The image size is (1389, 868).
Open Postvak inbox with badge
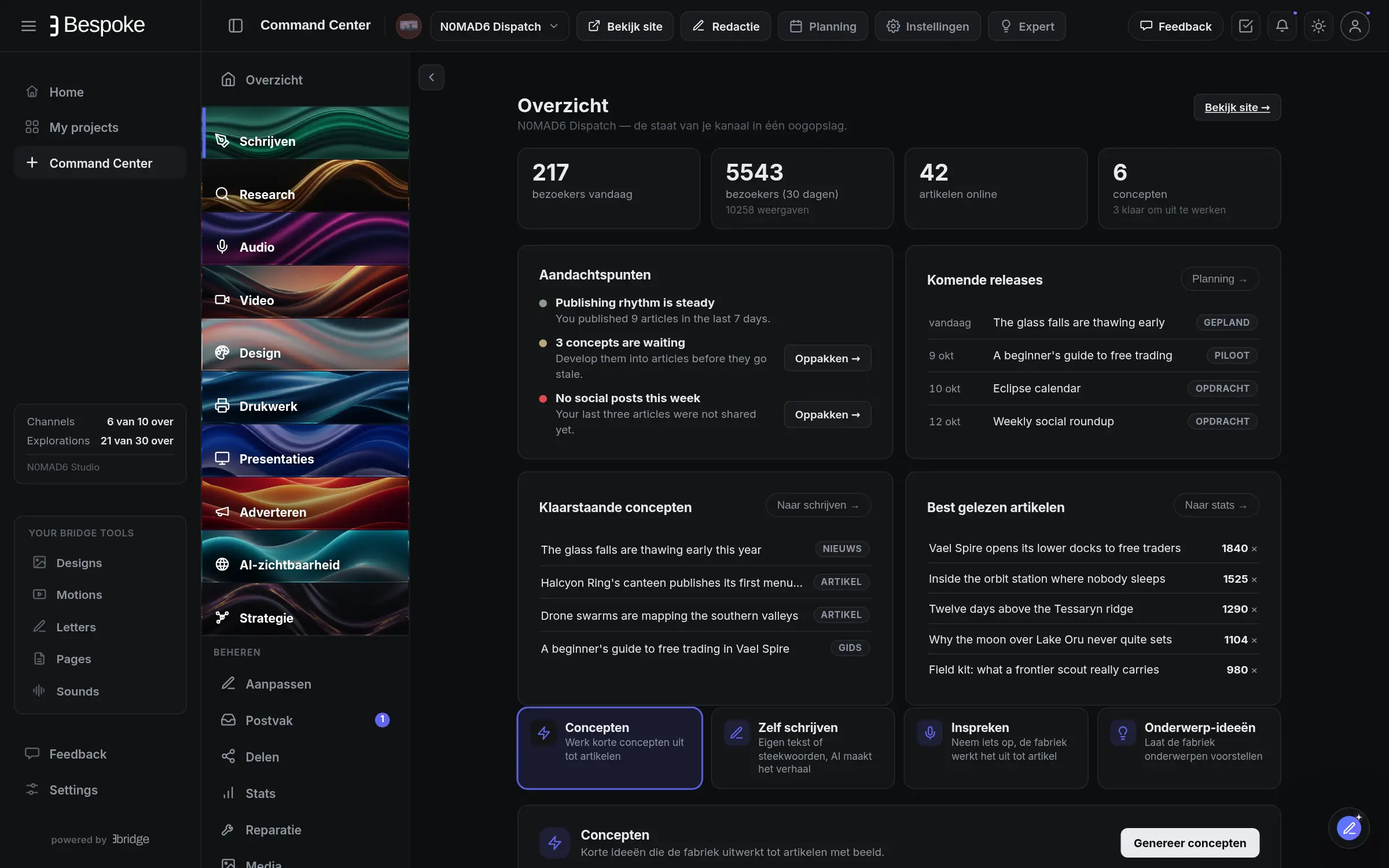[x=305, y=720]
